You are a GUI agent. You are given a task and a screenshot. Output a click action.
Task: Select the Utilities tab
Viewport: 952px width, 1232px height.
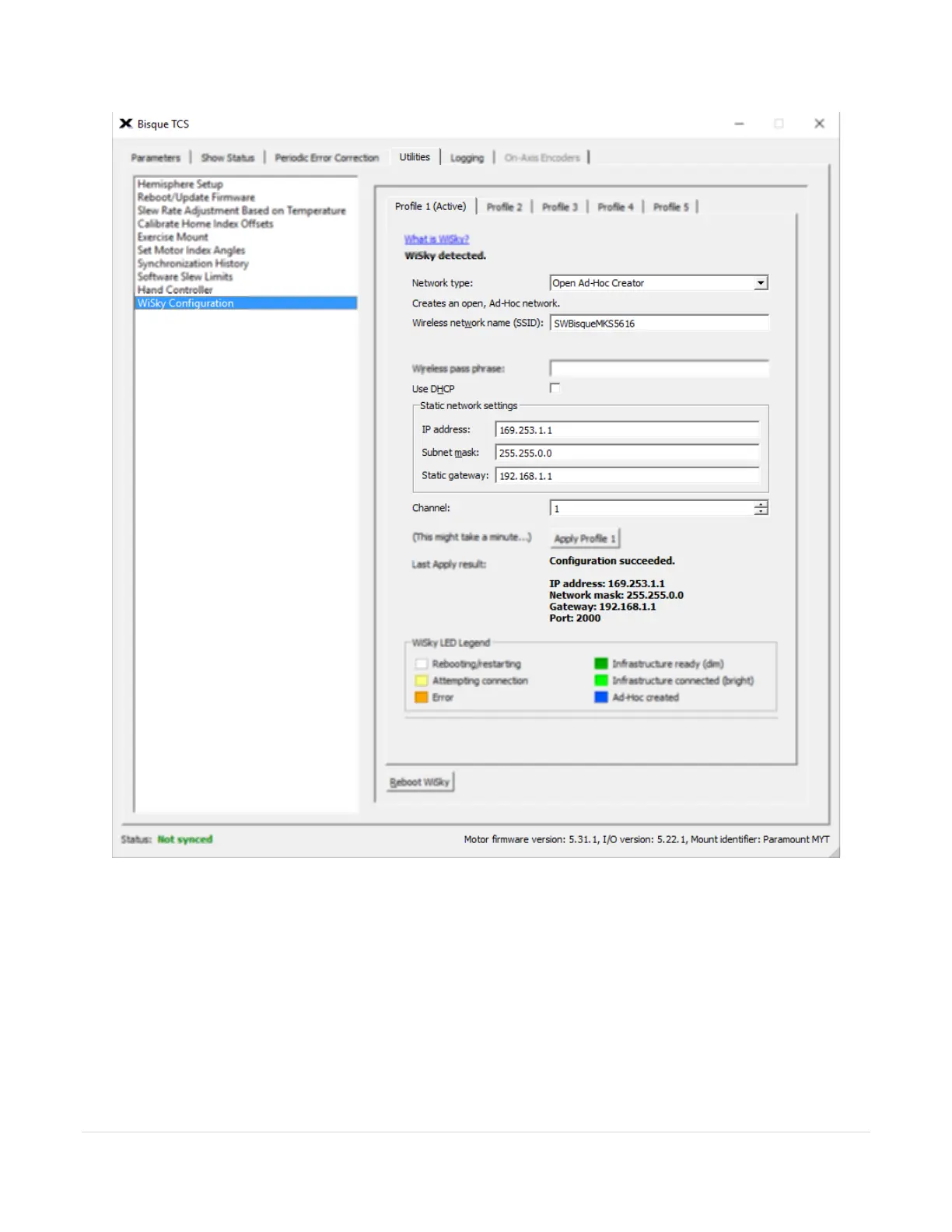click(415, 157)
